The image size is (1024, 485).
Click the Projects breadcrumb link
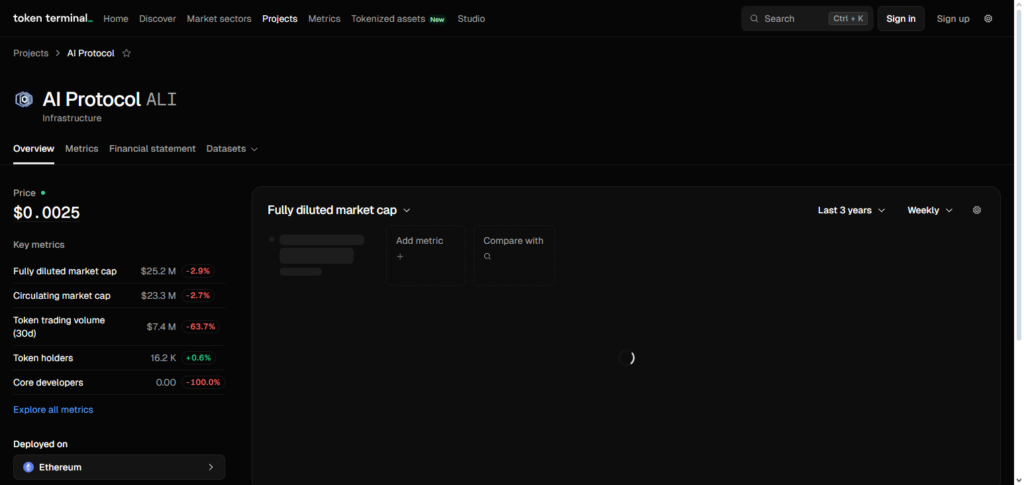(31, 53)
